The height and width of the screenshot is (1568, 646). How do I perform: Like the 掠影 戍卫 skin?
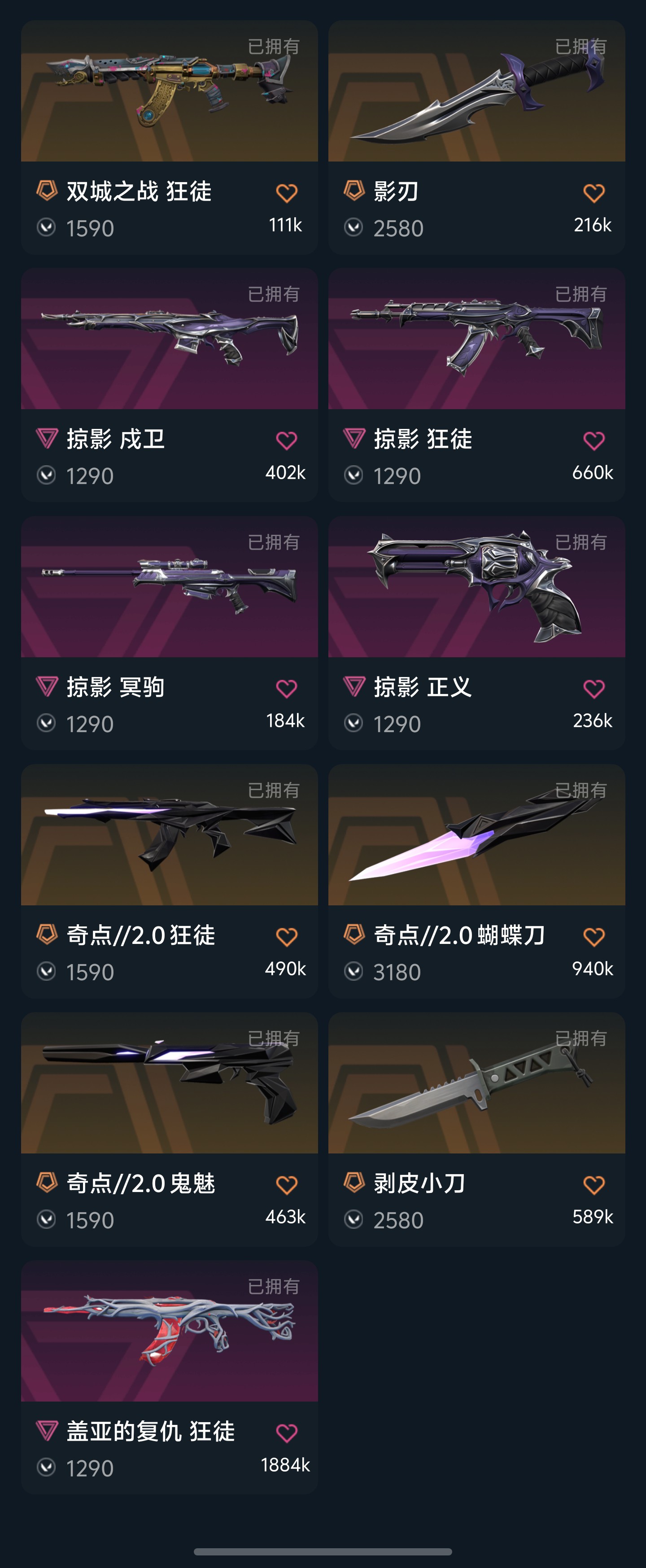(x=286, y=441)
